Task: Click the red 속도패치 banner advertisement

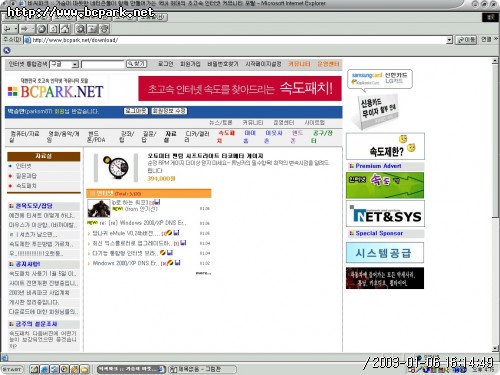Action: click(240, 88)
